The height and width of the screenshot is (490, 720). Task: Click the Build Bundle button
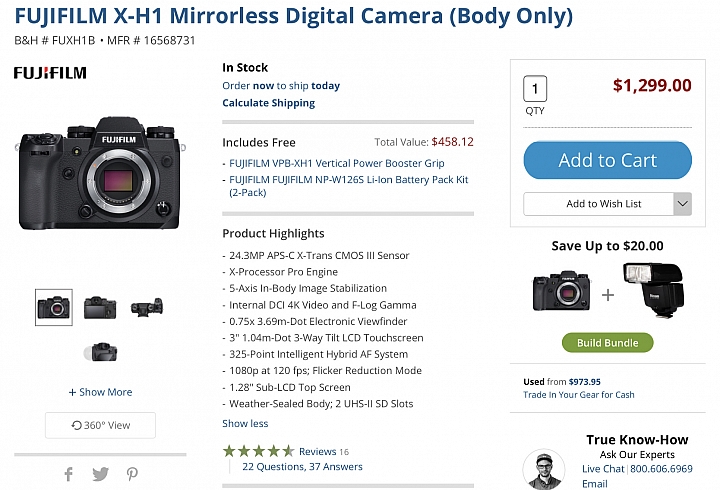608,343
